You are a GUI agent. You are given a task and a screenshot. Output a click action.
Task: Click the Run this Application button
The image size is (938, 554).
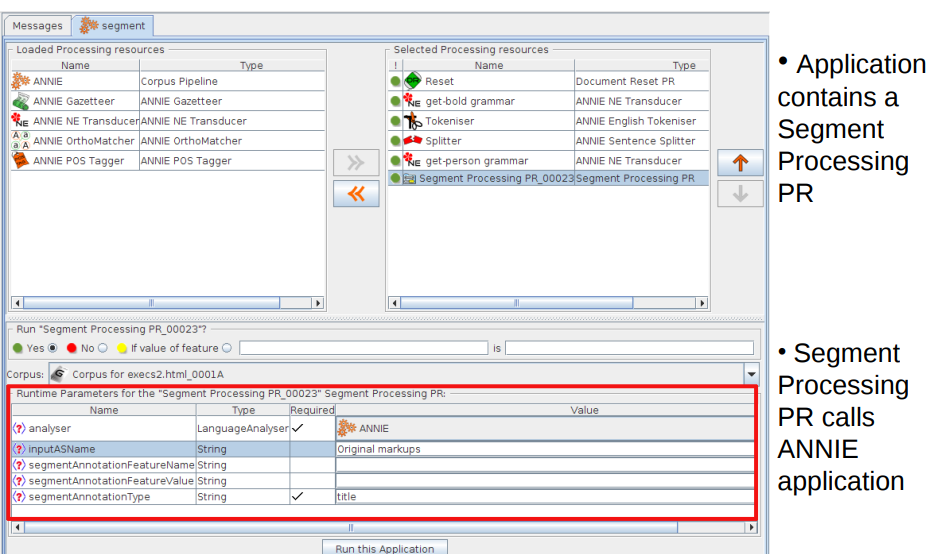tap(385, 548)
